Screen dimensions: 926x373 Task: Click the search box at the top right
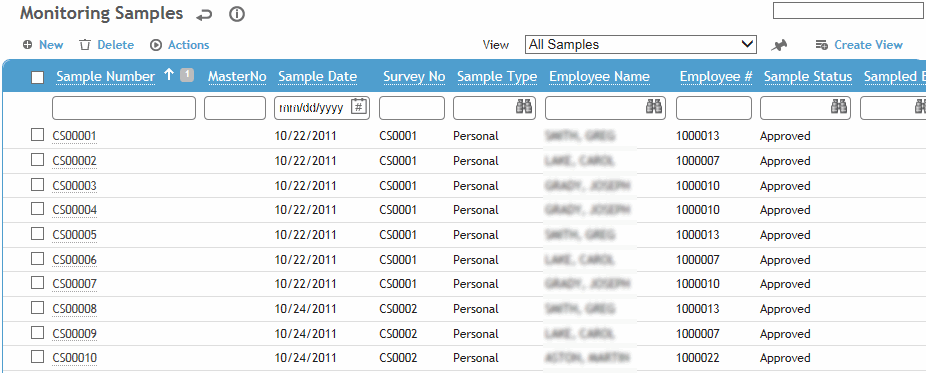[x=848, y=11]
